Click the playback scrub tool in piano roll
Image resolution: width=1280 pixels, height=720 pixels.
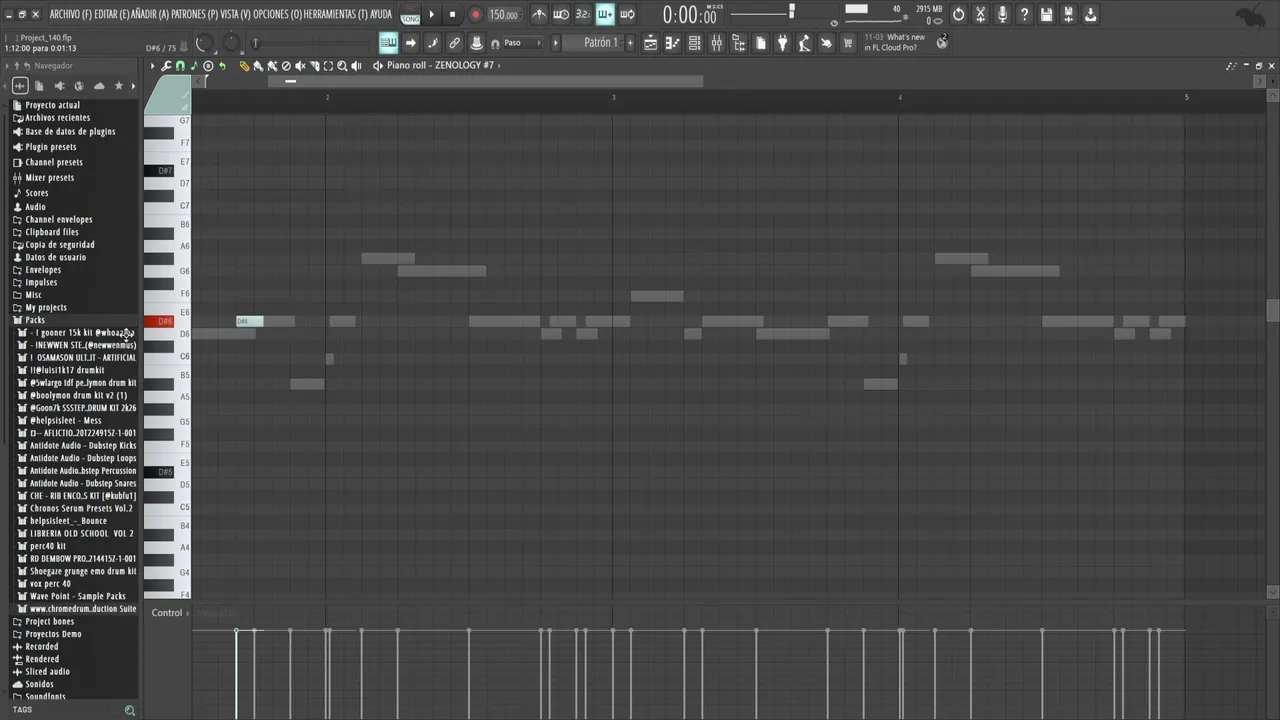[356, 66]
